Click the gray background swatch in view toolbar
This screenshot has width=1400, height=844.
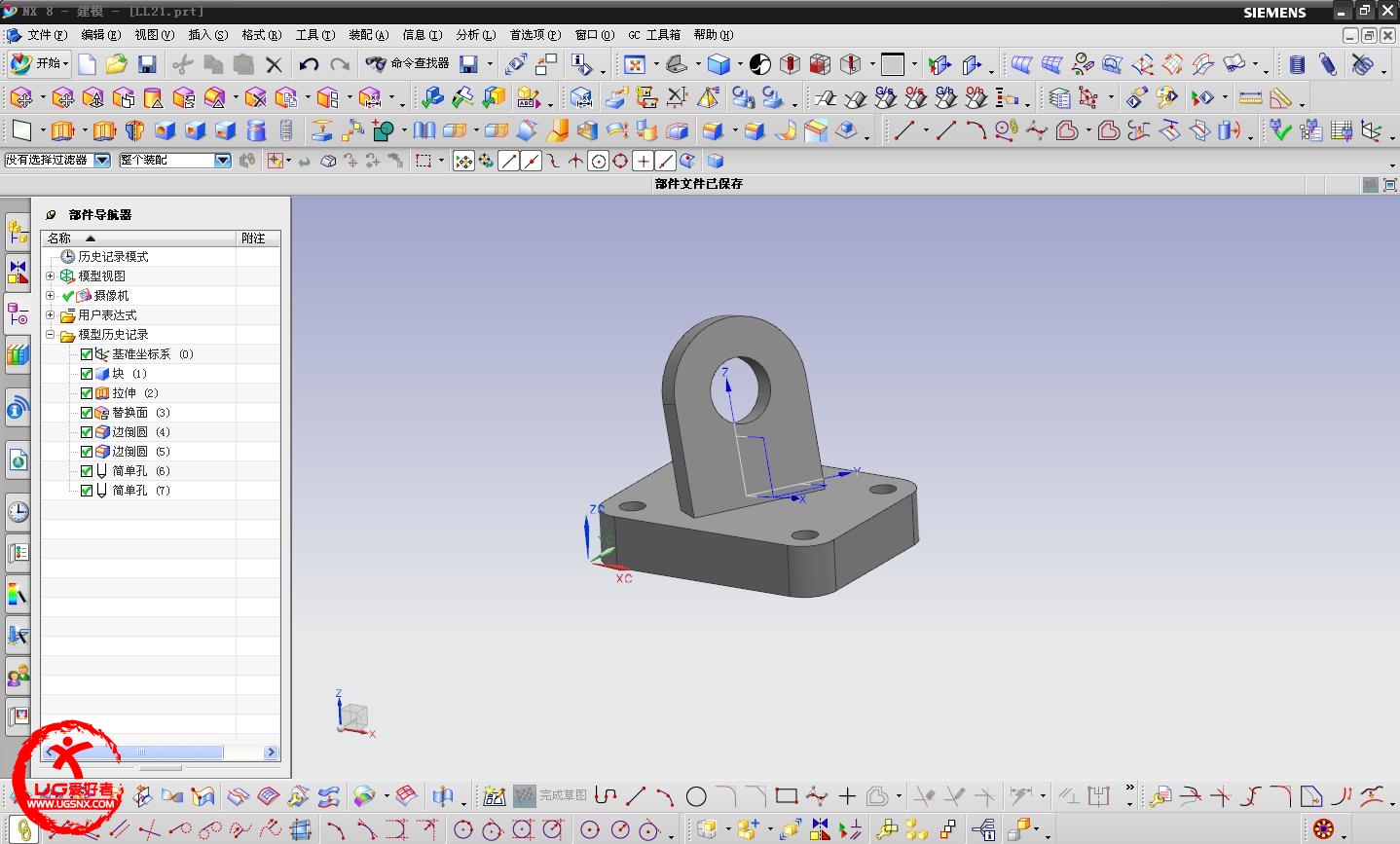tap(892, 64)
